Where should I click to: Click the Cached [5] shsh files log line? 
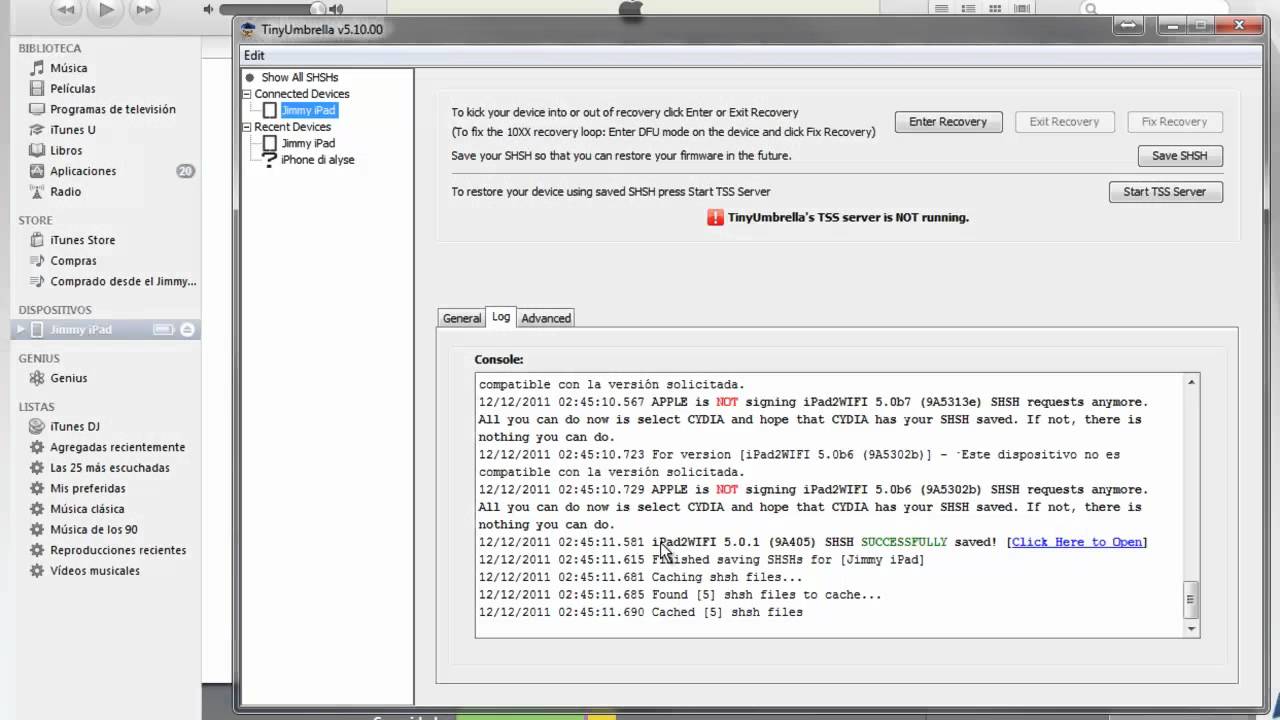click(x=640, y=612)
